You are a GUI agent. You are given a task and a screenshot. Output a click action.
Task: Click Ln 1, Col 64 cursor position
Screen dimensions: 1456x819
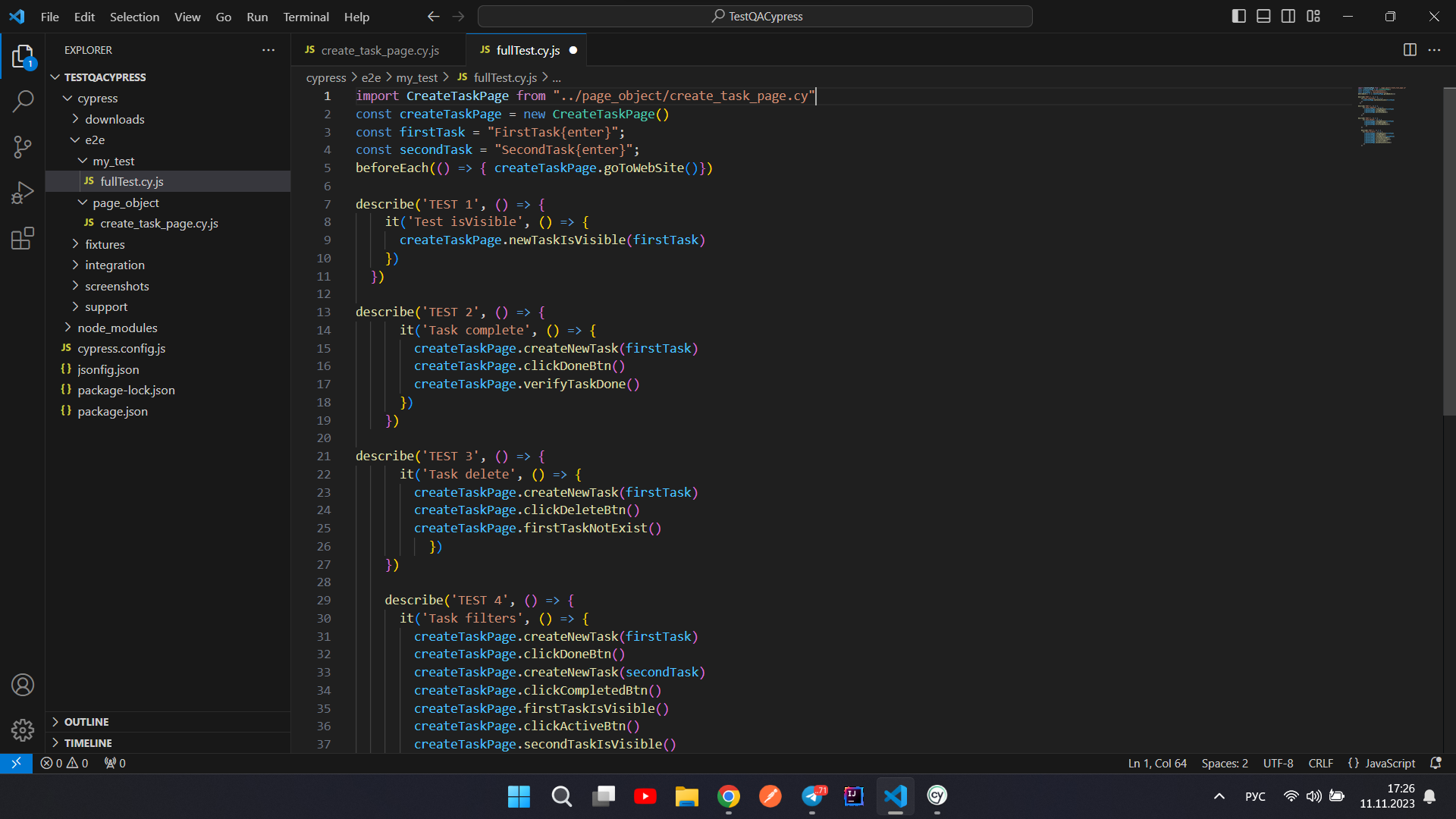coord(1157,763)
